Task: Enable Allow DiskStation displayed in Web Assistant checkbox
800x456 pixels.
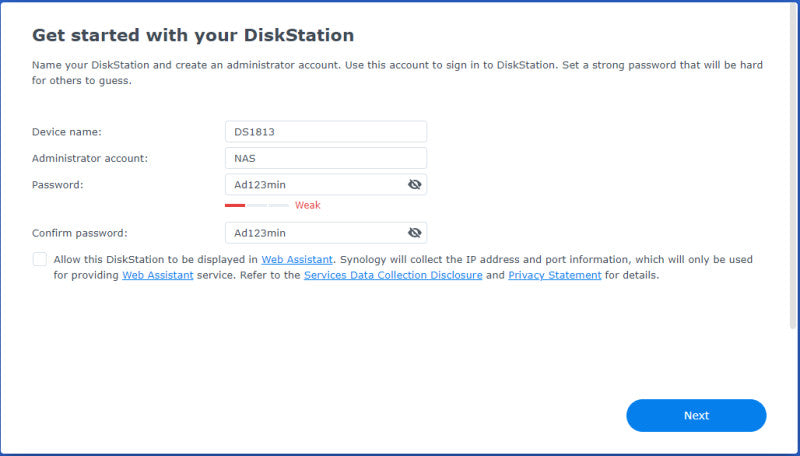Action: [40, 259]
